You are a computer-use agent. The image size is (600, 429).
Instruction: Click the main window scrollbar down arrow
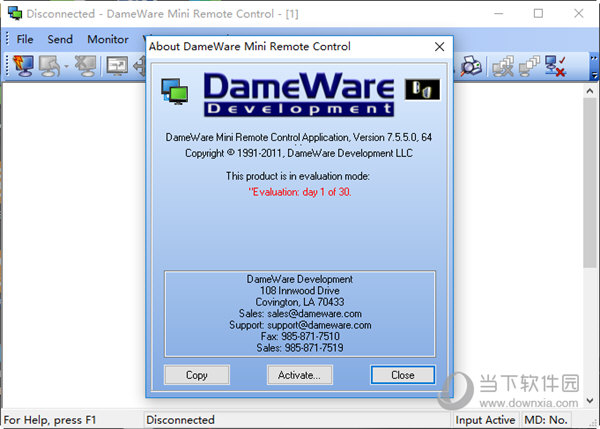[590, 401]
